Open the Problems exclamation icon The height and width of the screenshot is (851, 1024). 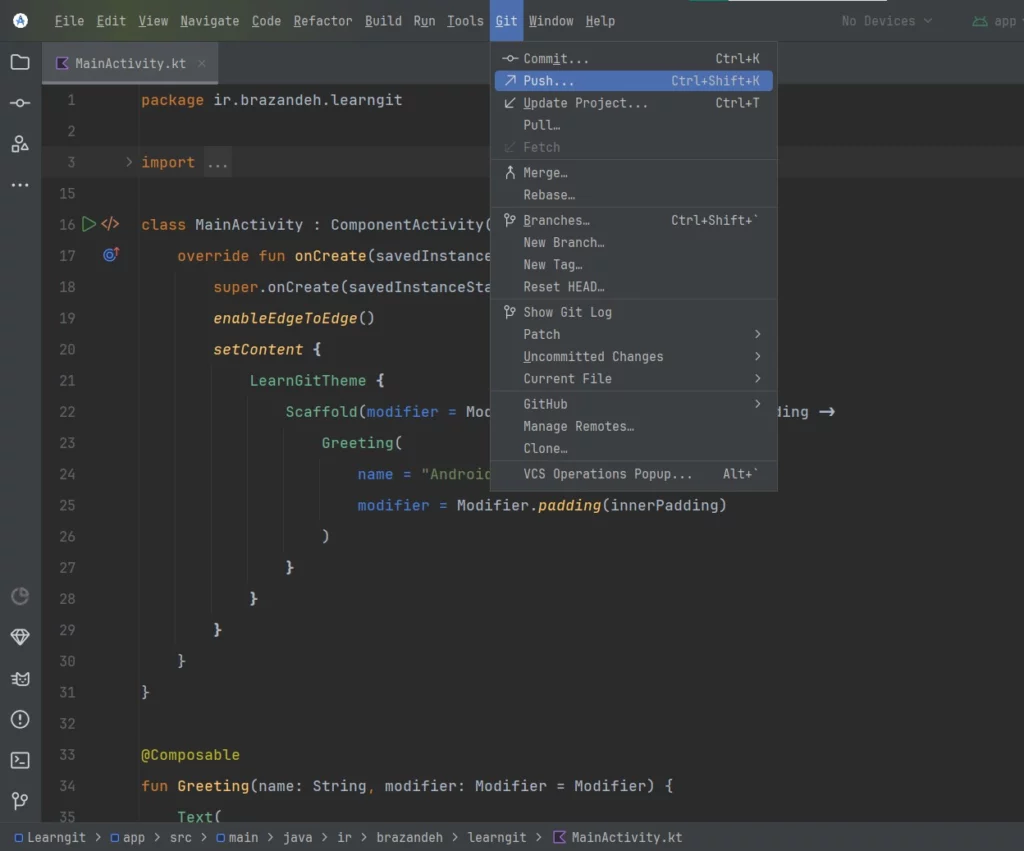tap(20, 719)
